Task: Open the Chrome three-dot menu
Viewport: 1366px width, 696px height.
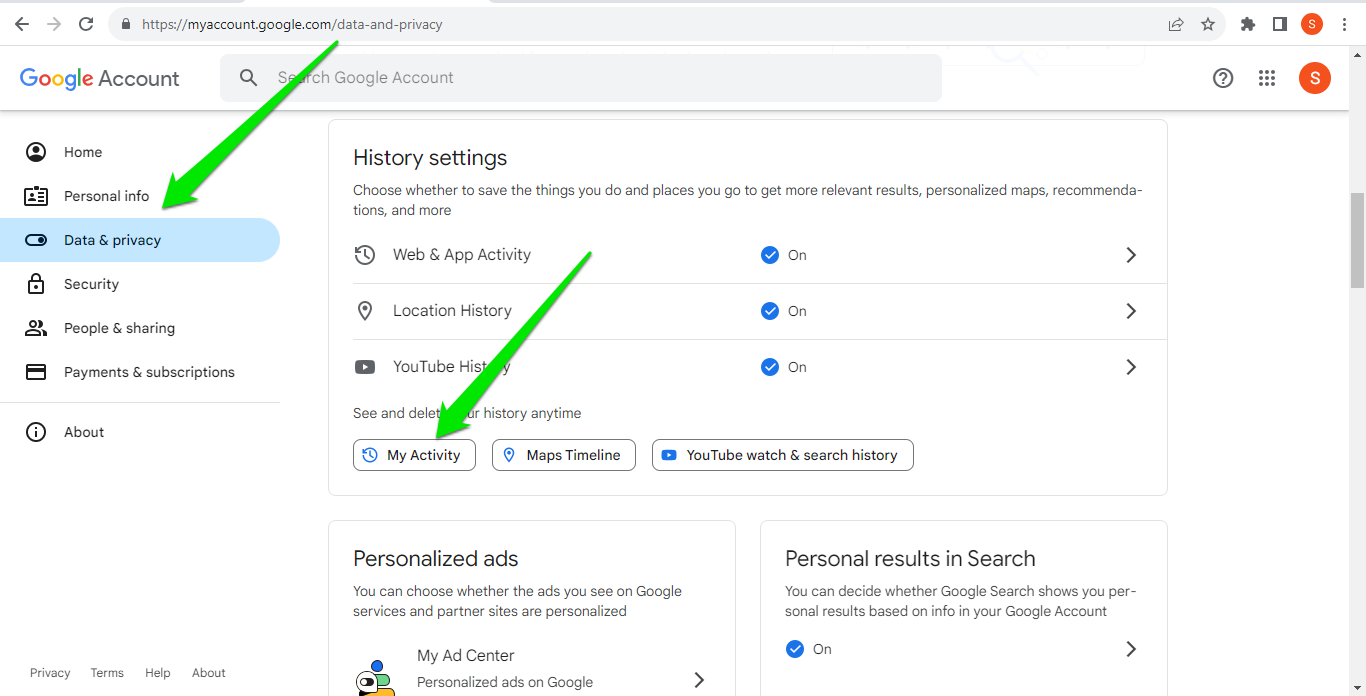Action: coord(1344,24)
